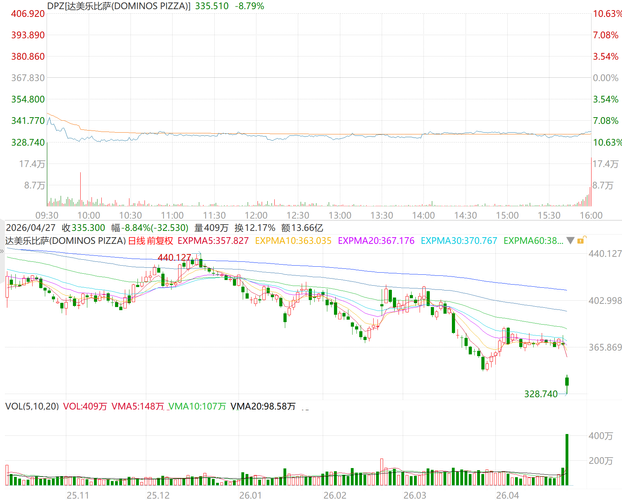Click the 12:00 time on intraday axis
622x500 pixels.
pos(256,215)
